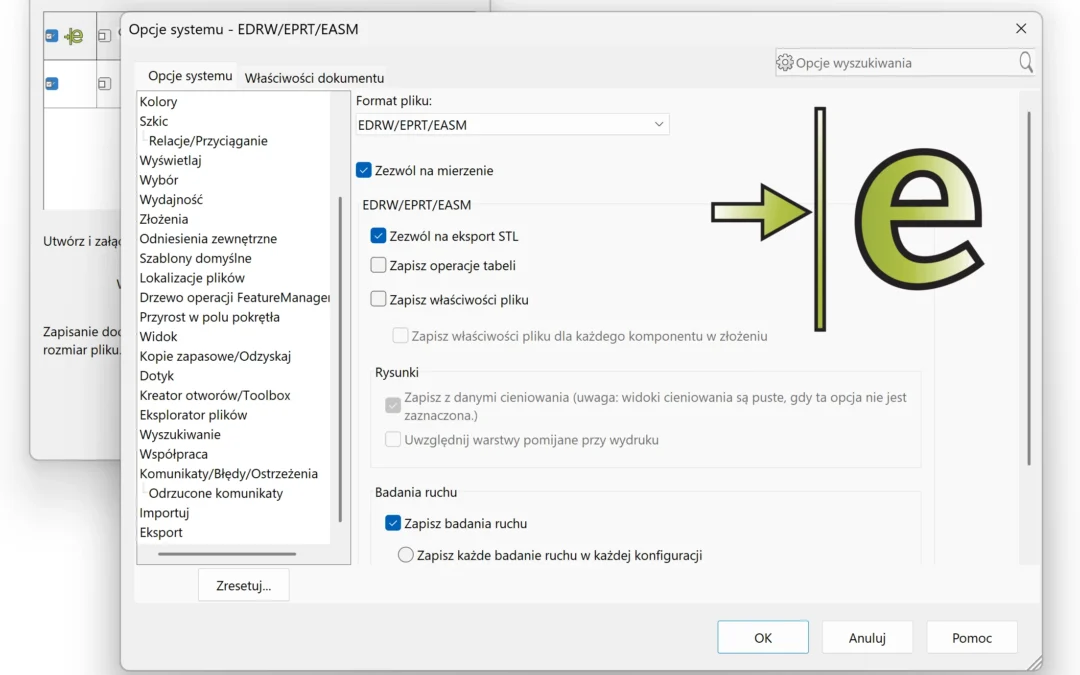Click the eDrawings icon in background window

point(74,36)
